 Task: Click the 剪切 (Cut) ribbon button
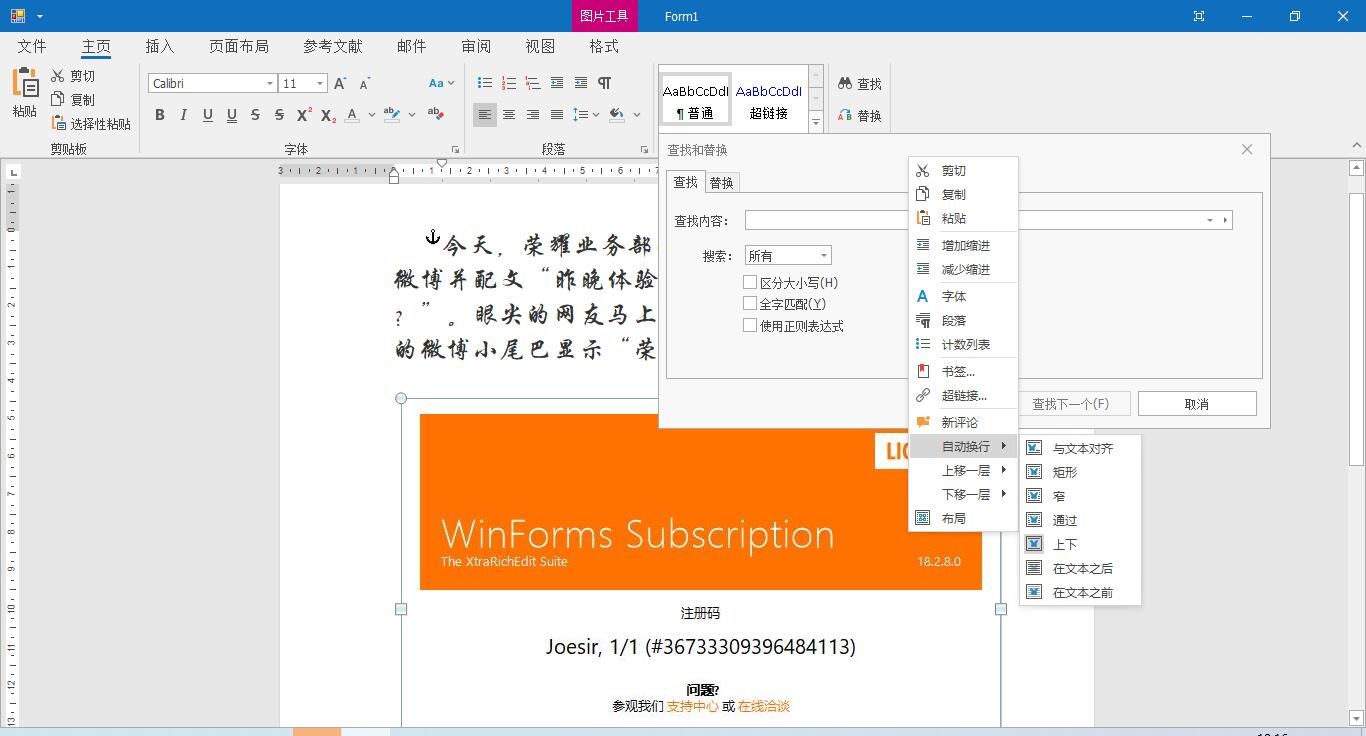(x=73, y=76)
